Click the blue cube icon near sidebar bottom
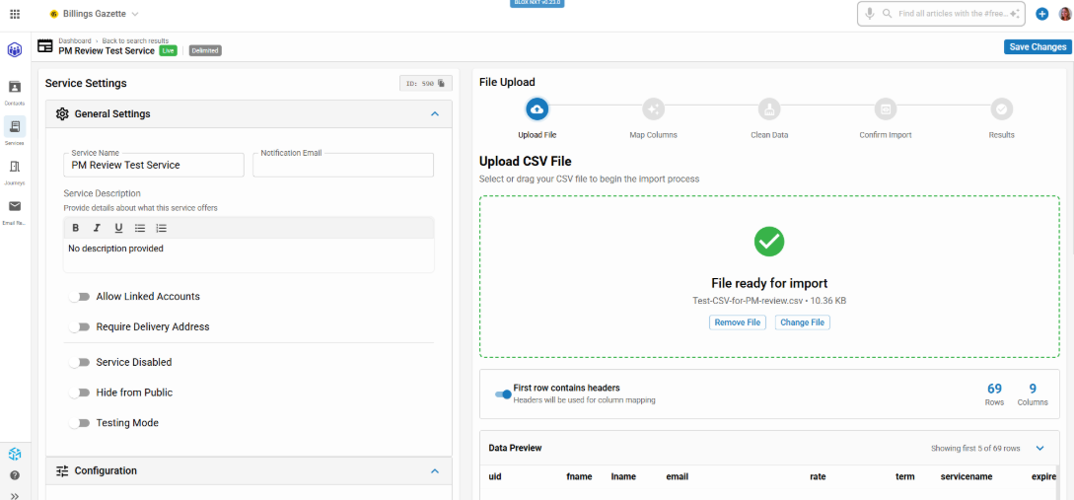The image size is (1074, 500). click(14, 454)
